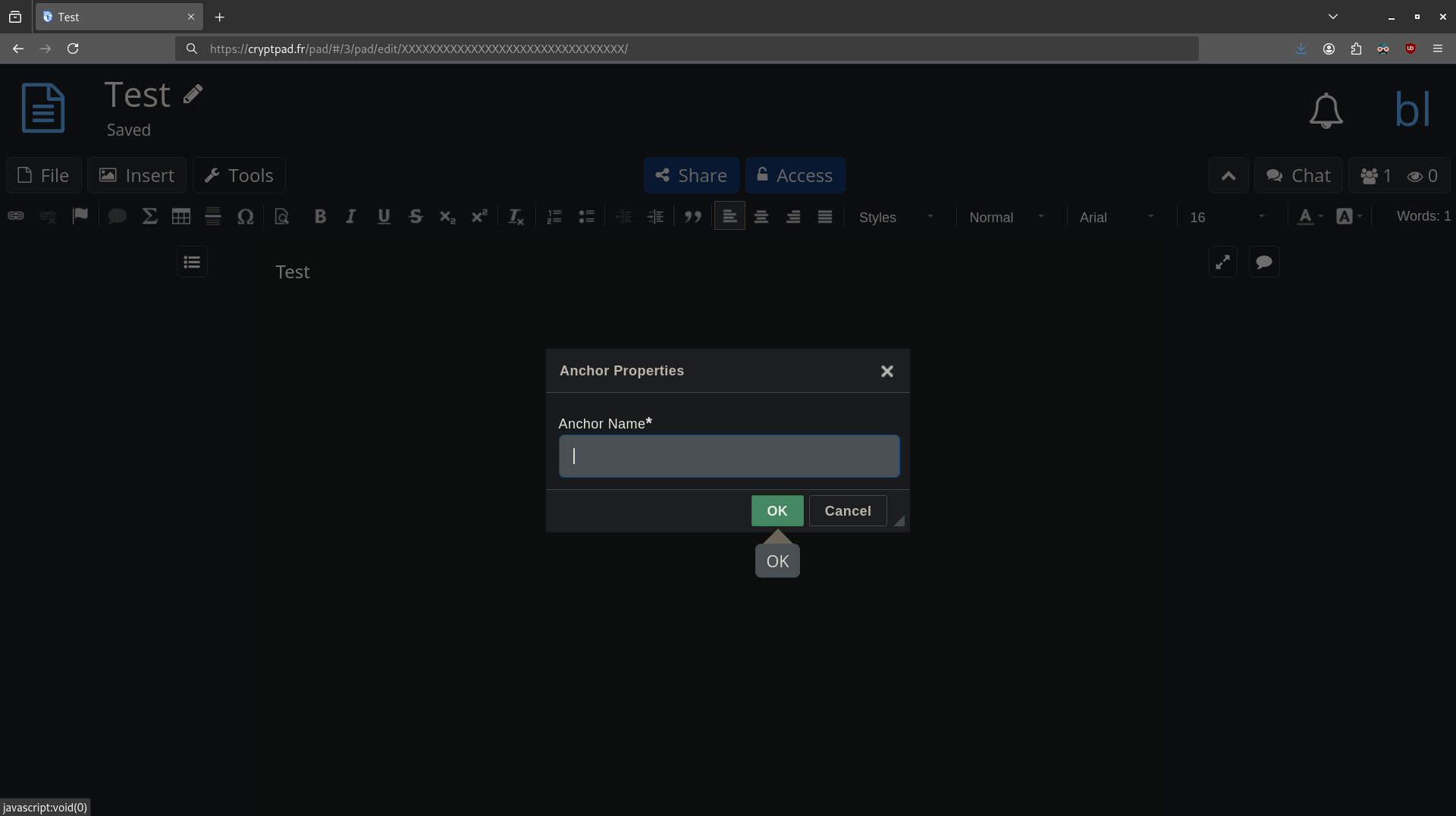Open the Styles dropdown
This screenshot has height=816, width=1456.
tap(896, 217)
